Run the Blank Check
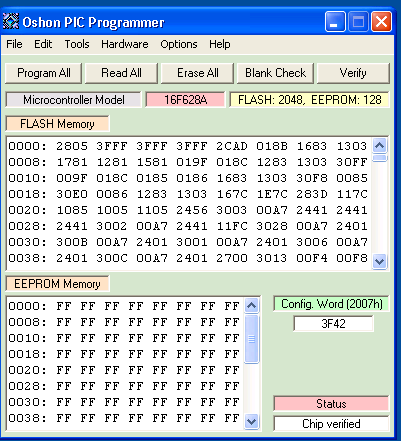 [275, 73]
